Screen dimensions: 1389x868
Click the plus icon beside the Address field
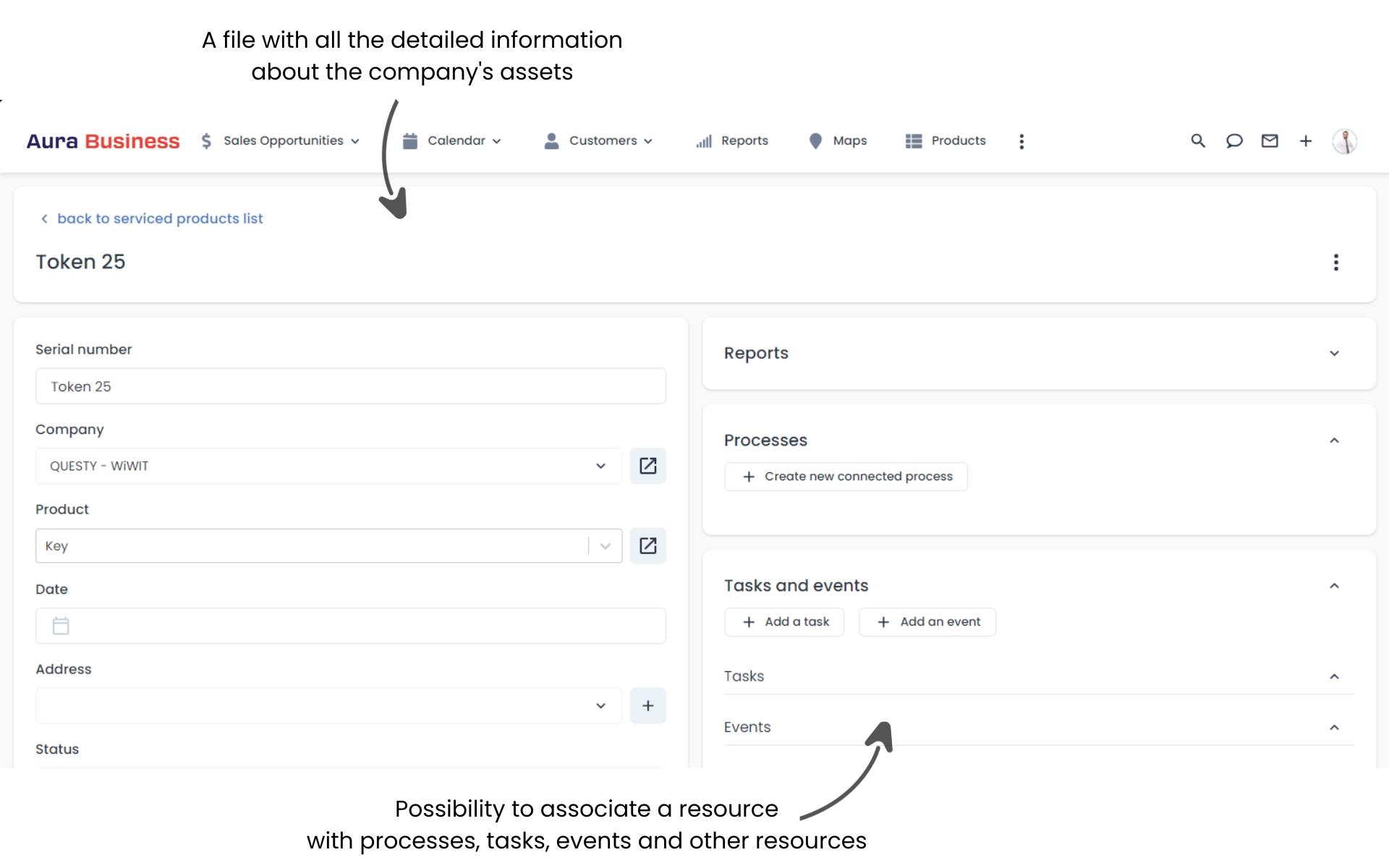(x=648, y=705)
